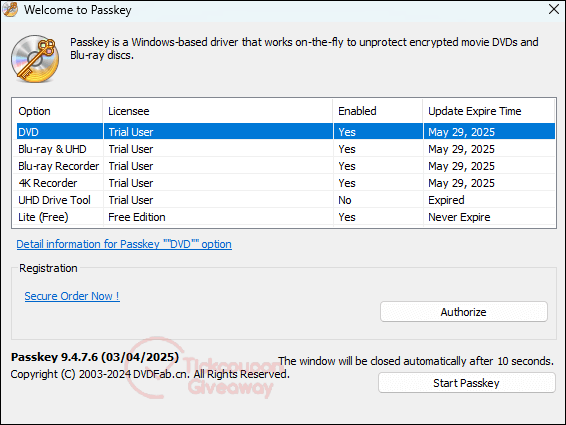The width and height of the screenshot is (566, 425).
Task: Select the 4K Recorder row
Action: pyautogui.click(x=286, y=183)
